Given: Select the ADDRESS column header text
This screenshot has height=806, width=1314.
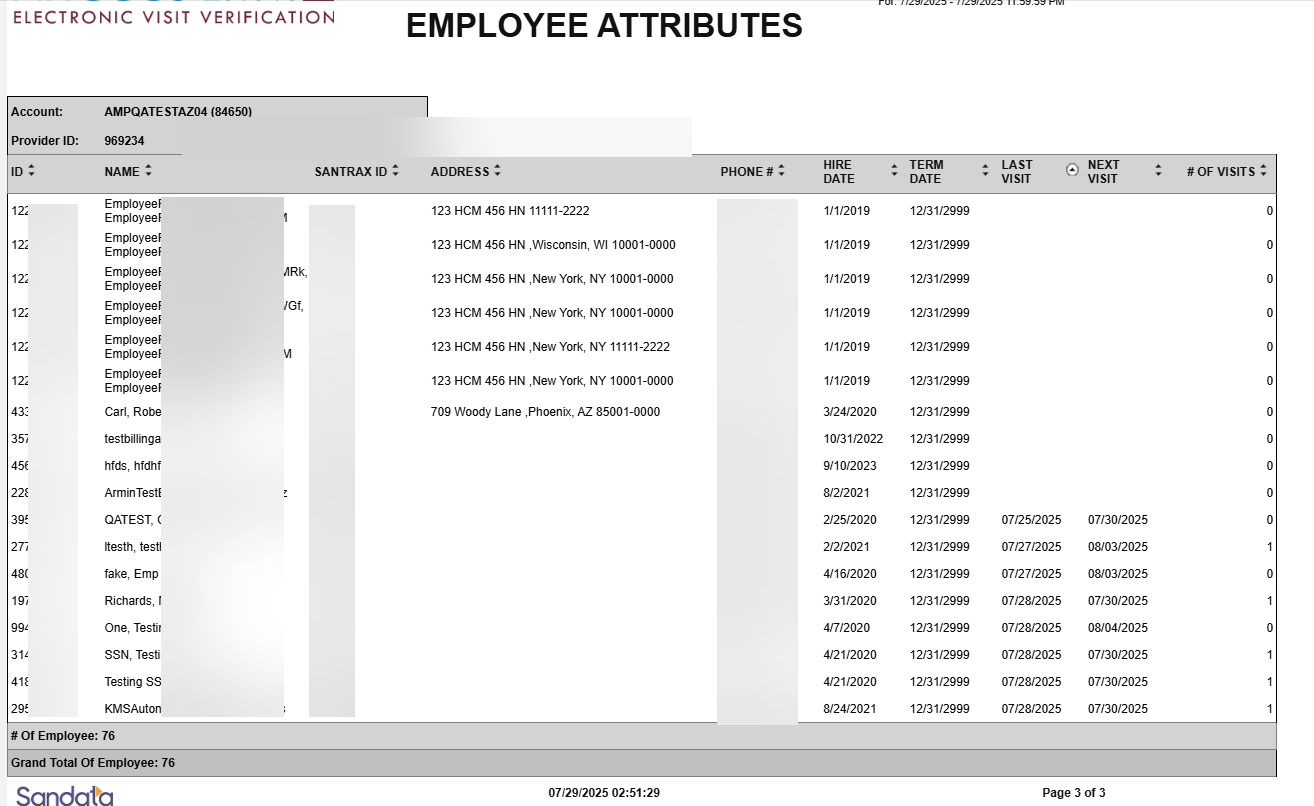Looking at the screenshot, I should 460,172.
